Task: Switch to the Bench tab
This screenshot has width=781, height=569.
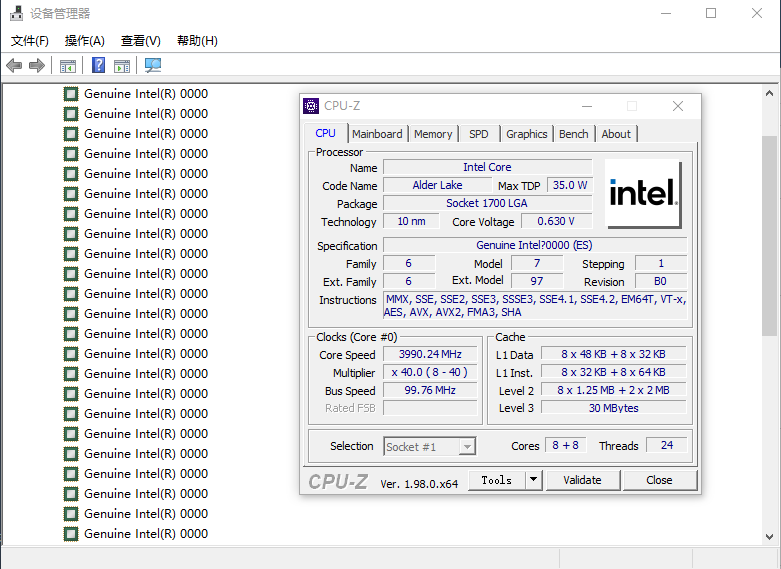Action: point(574,134)
